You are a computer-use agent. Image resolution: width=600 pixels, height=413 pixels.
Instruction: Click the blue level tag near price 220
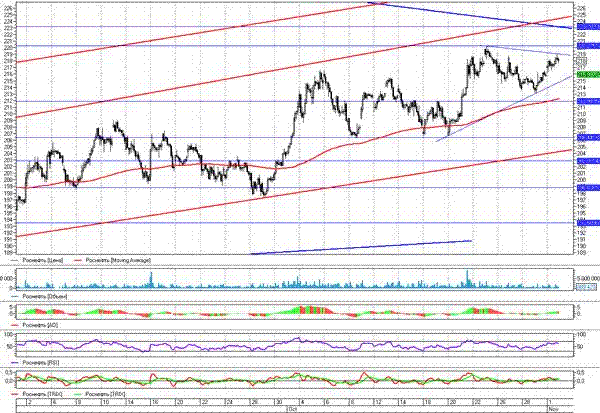coord(587,46)
